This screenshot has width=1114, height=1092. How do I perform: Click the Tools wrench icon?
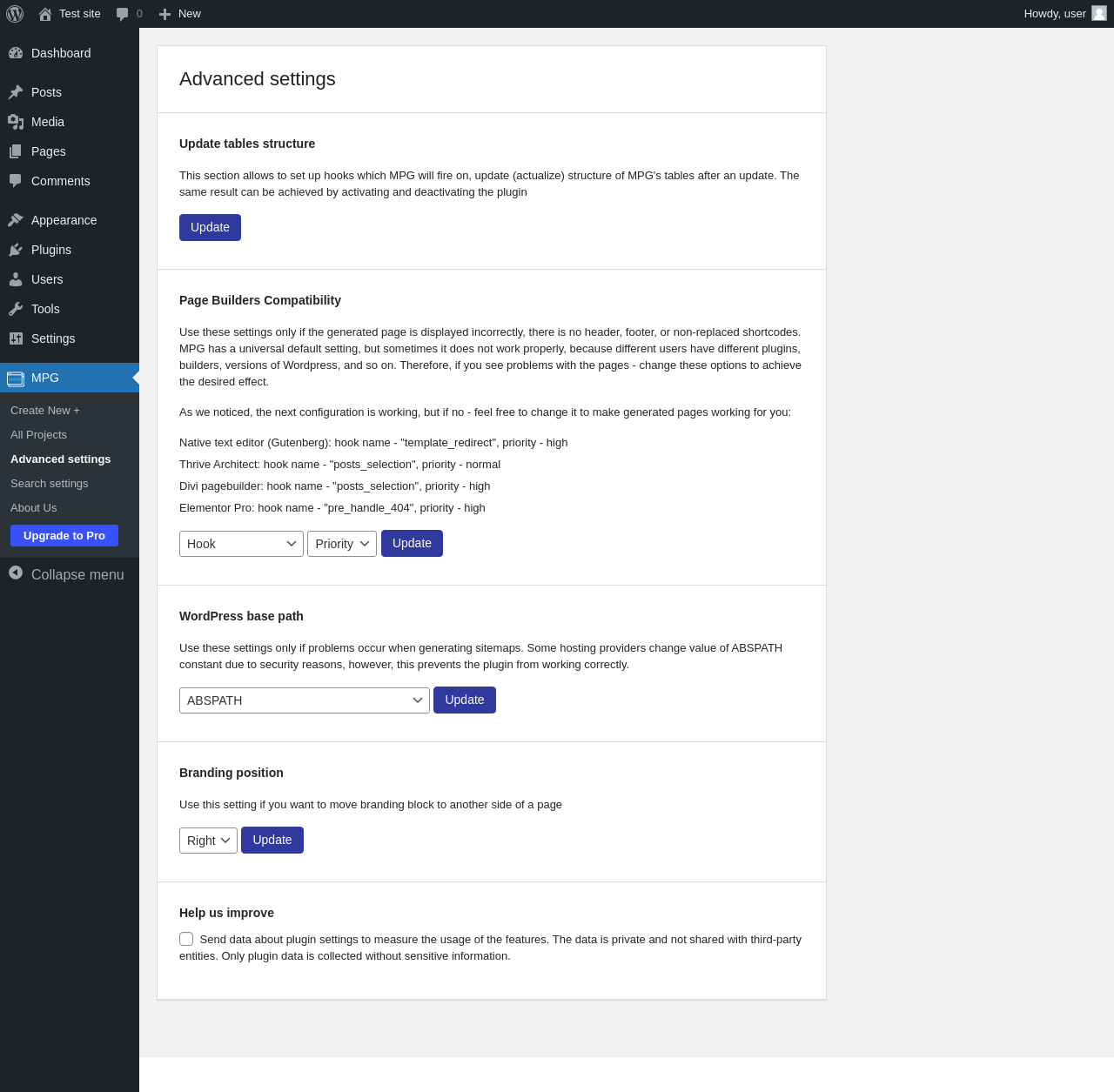tap(16, 309)
